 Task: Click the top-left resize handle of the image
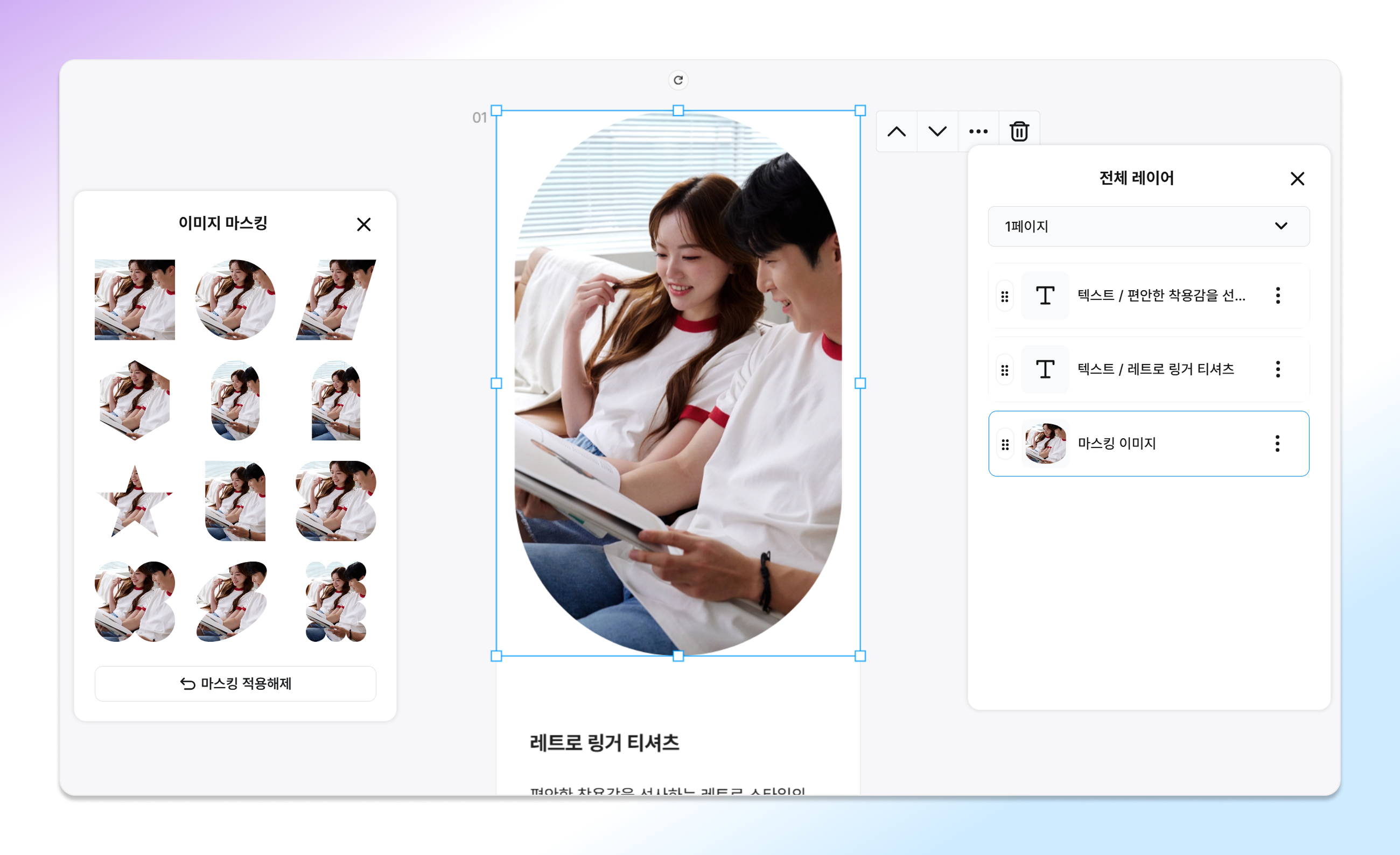pyautogui.click(x=496, y=111)
